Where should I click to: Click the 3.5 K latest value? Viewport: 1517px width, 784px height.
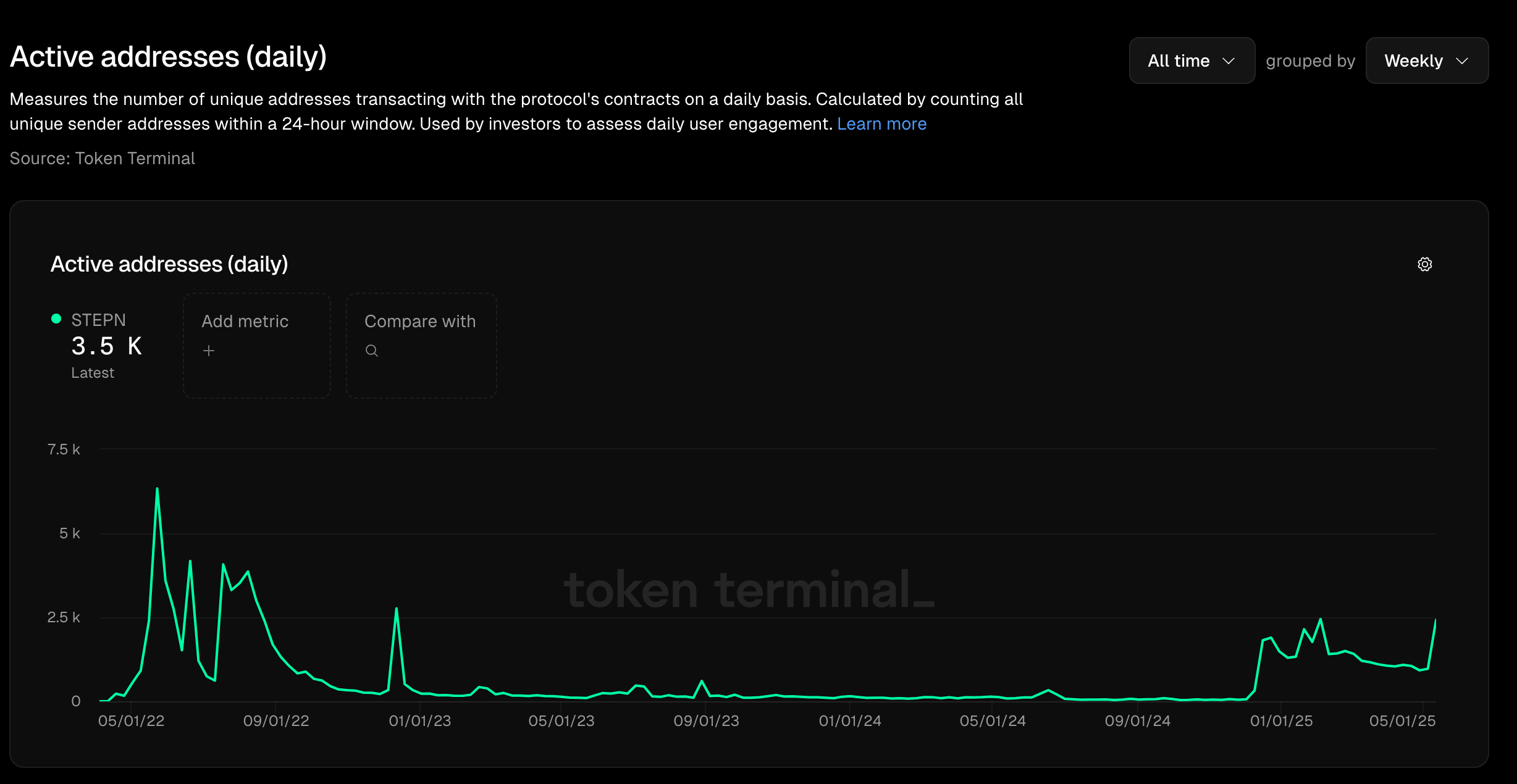coord(106,346)
